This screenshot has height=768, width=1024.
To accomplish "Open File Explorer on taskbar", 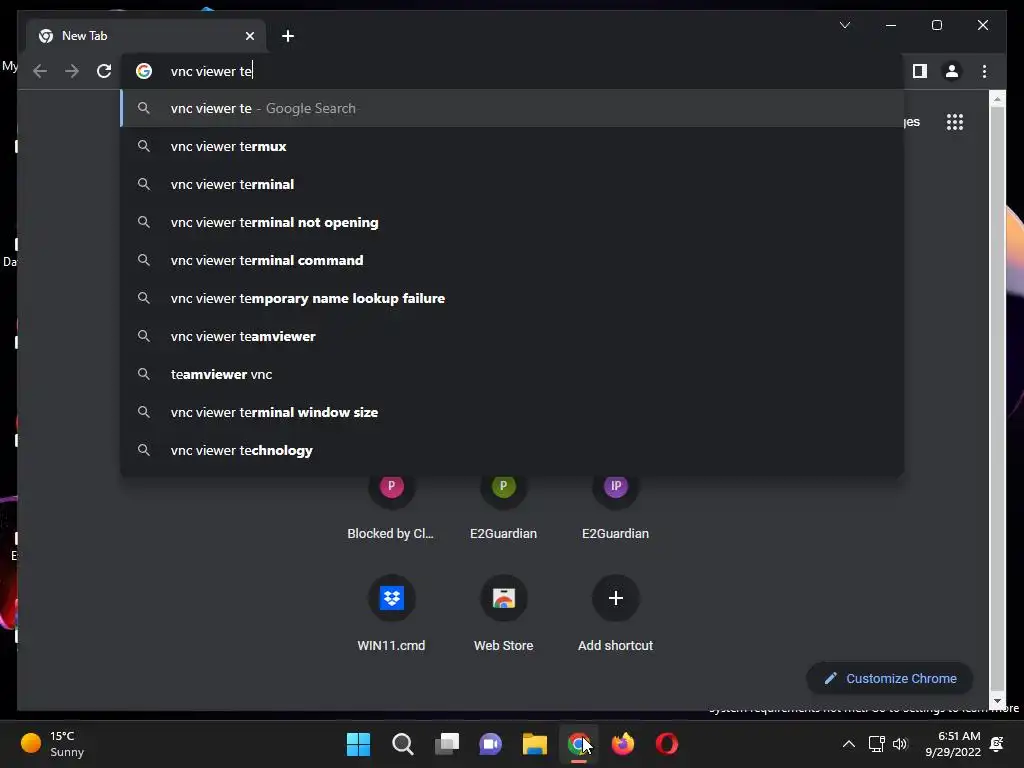I will [x=535, y=744].
